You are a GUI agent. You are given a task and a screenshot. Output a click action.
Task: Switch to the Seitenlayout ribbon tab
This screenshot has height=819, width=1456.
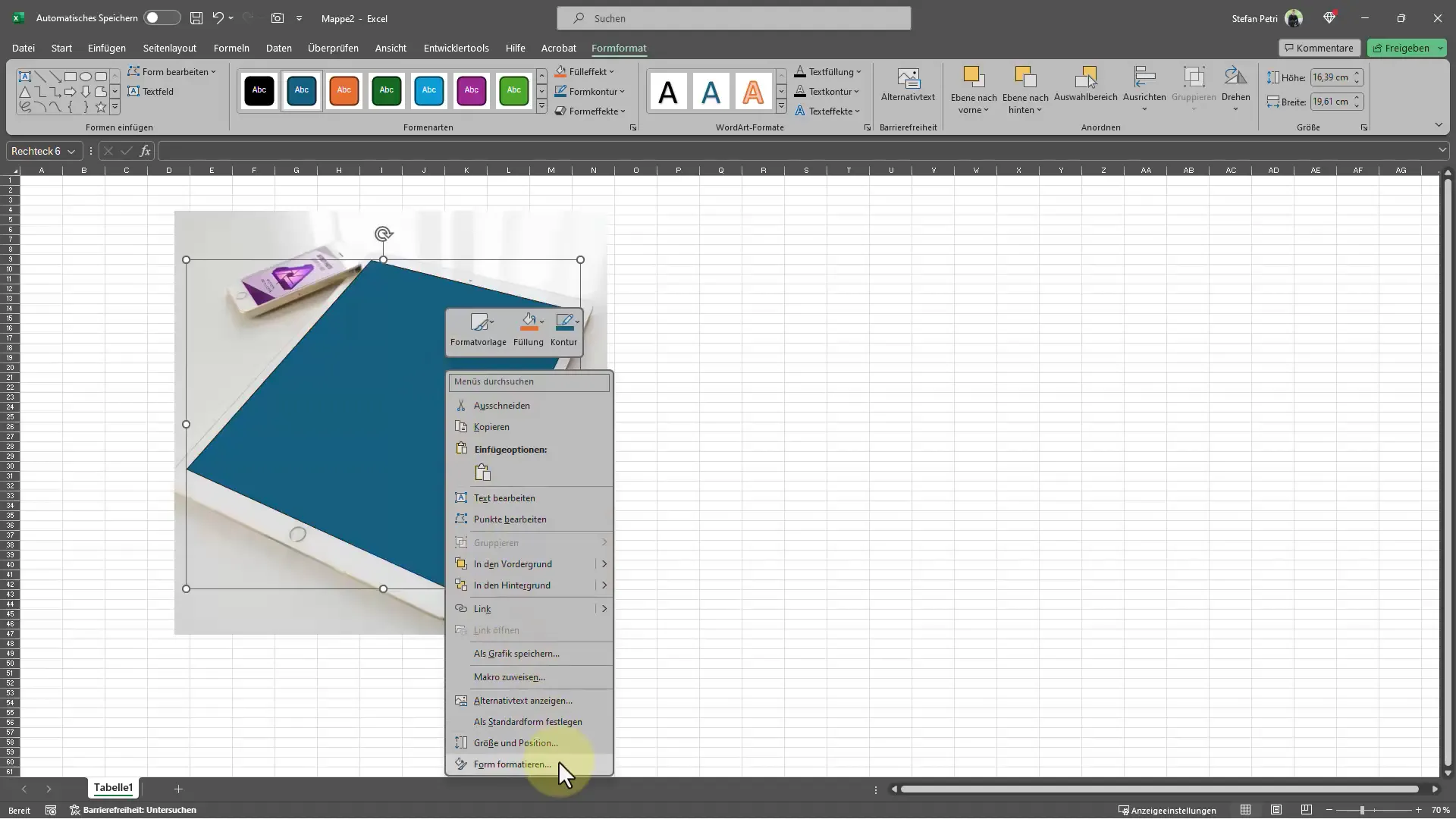pos(170,48)
